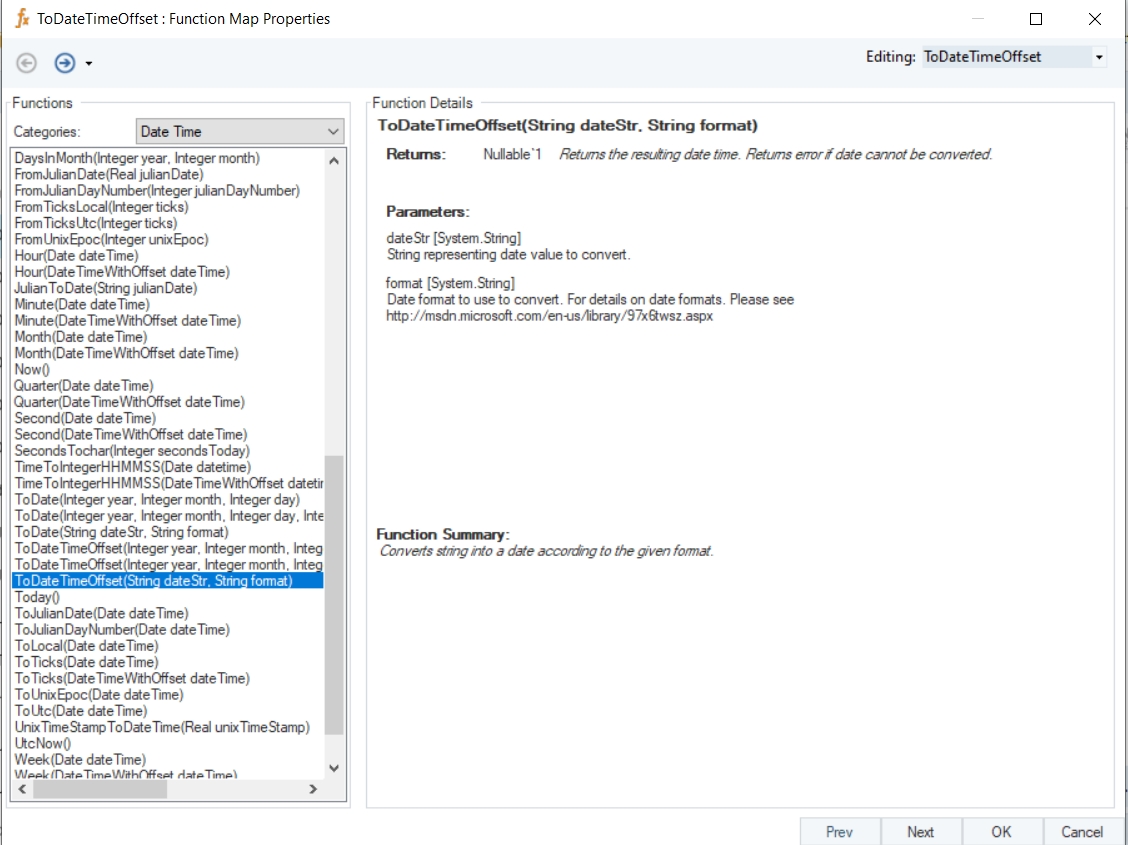Select the Today() function

click(x=37, y=597)
